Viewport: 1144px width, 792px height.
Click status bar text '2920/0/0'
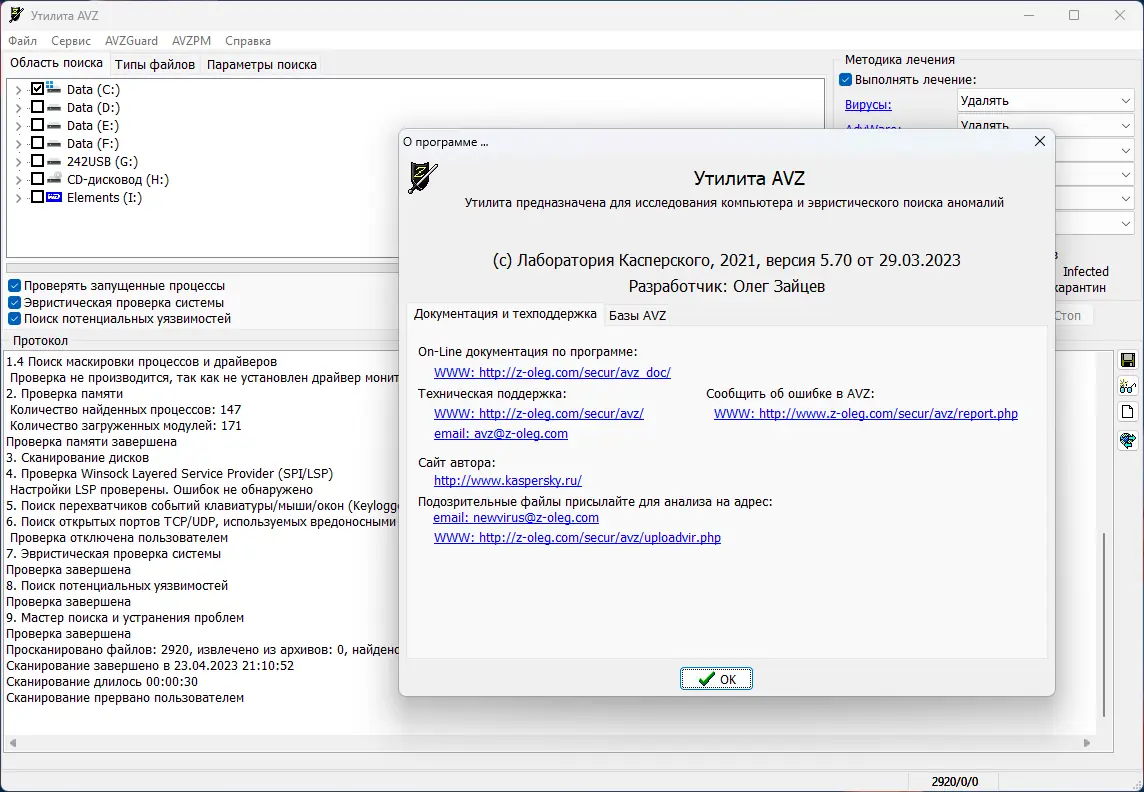pyautogui.click(x=954, y=782)
